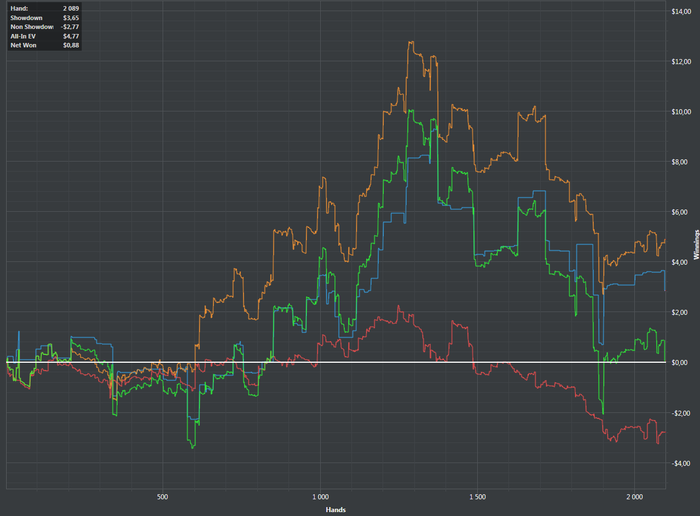Click the "$2,00" y-axis label
This screenshot has width=700, height=516.
click(x=679, y=312)
